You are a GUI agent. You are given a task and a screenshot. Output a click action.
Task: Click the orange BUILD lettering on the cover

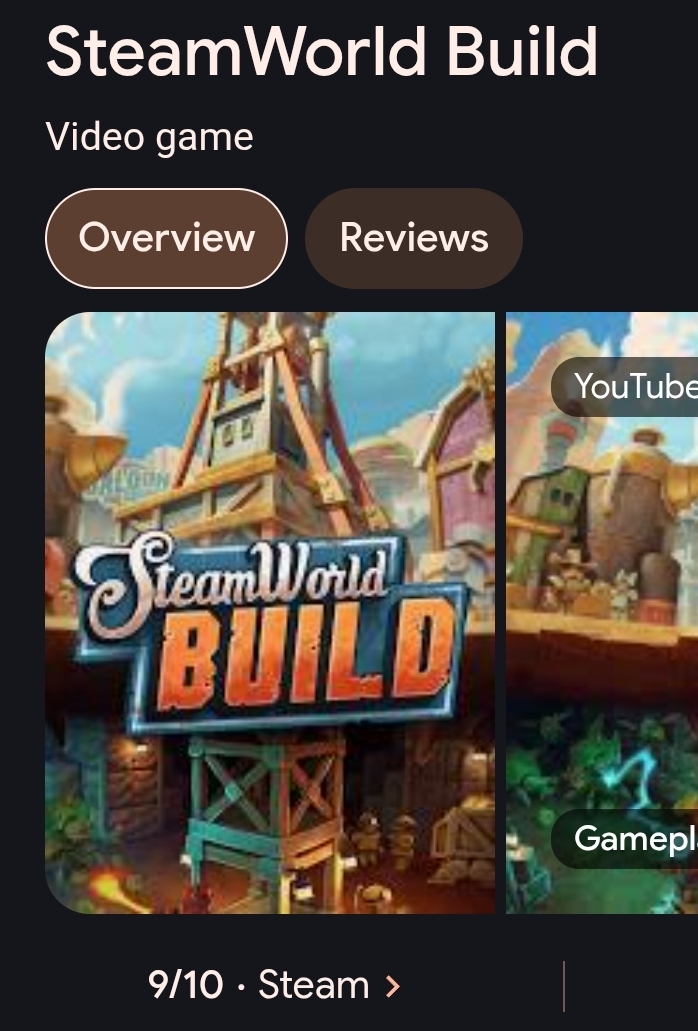306,655
